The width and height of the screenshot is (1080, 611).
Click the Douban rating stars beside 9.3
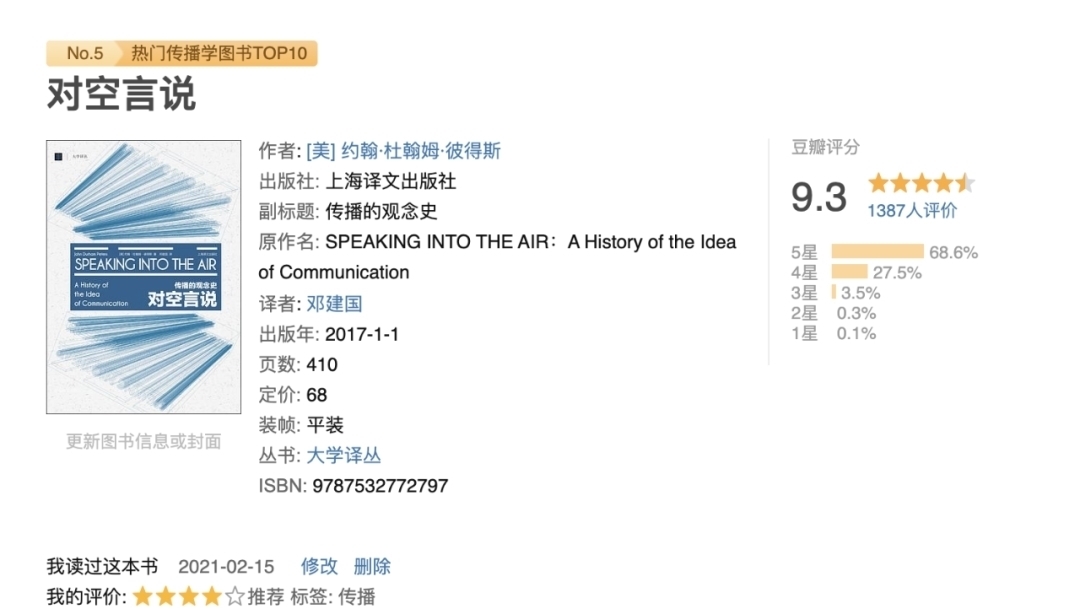click(920, 183)
